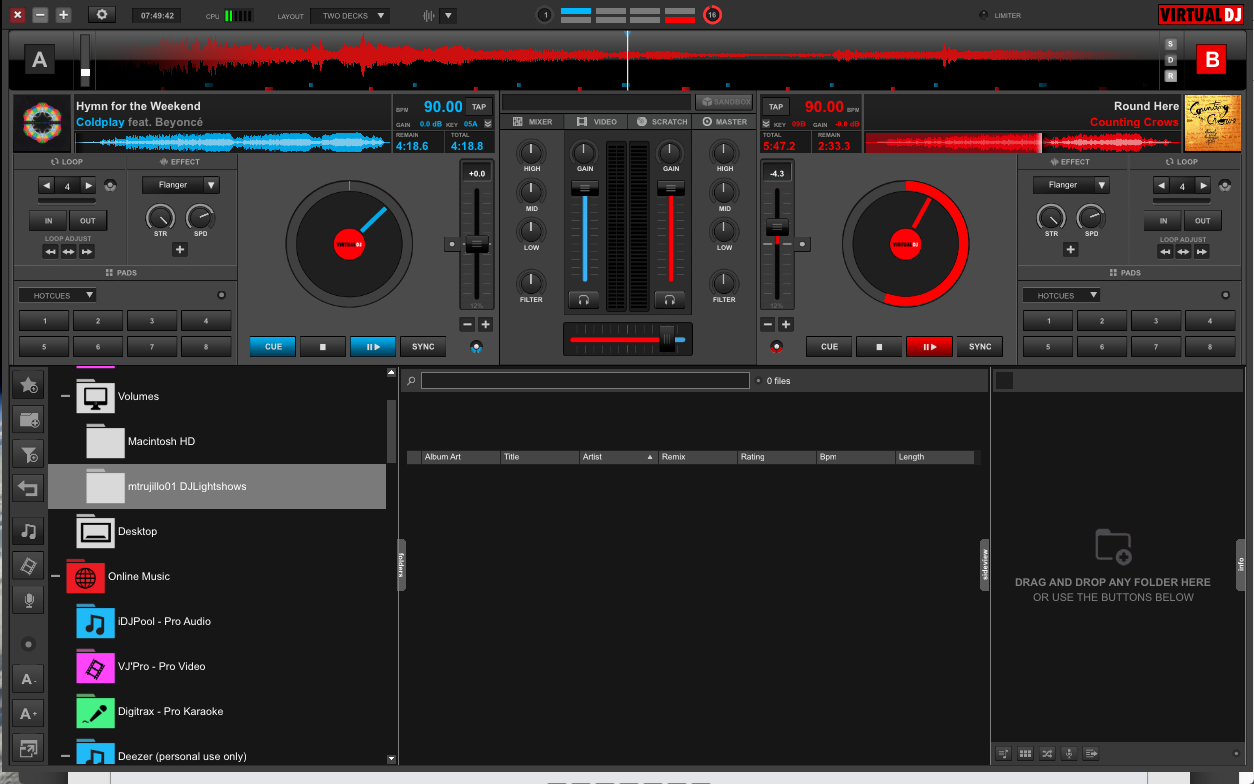The height and width of the screenshot is (784, 1254).
Task: Click the search magnifier icon
Action: coord(411,381)
